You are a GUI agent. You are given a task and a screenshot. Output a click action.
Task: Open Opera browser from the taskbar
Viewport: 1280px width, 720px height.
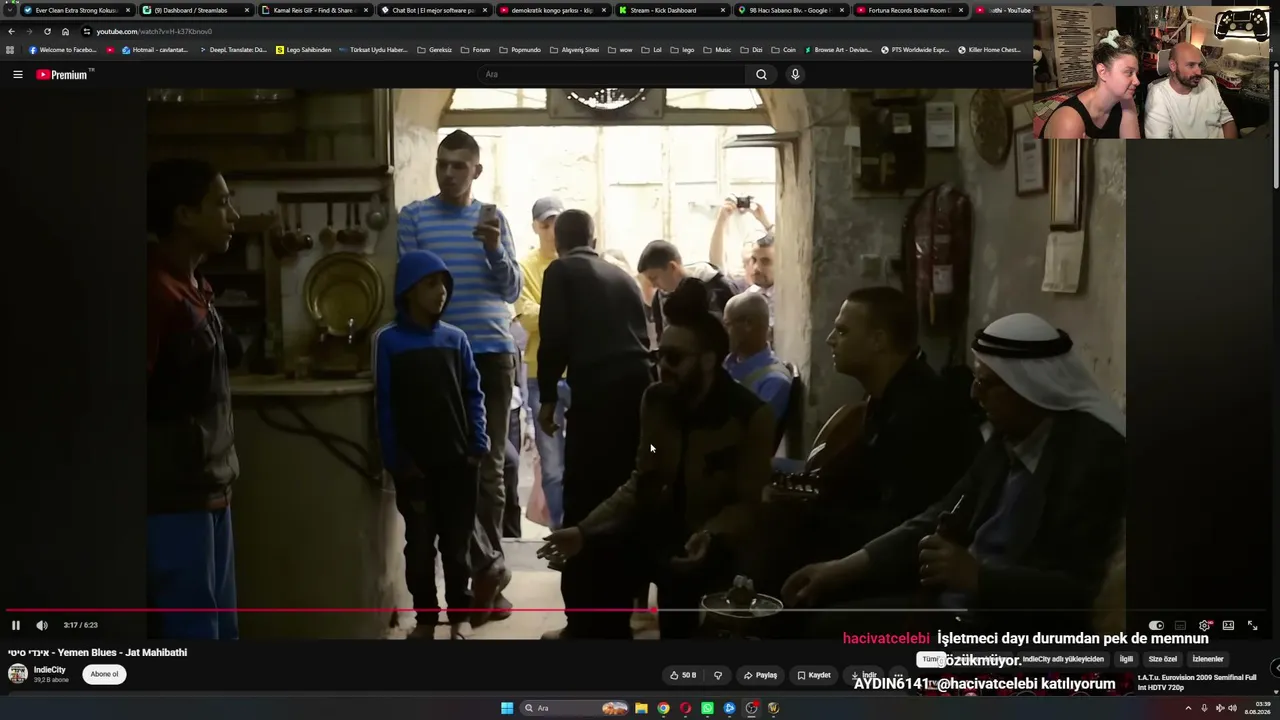point(685,708)
